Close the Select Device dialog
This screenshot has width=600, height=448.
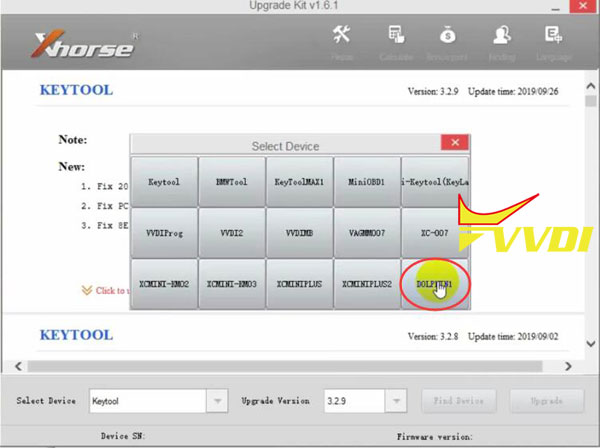(455, 143)
